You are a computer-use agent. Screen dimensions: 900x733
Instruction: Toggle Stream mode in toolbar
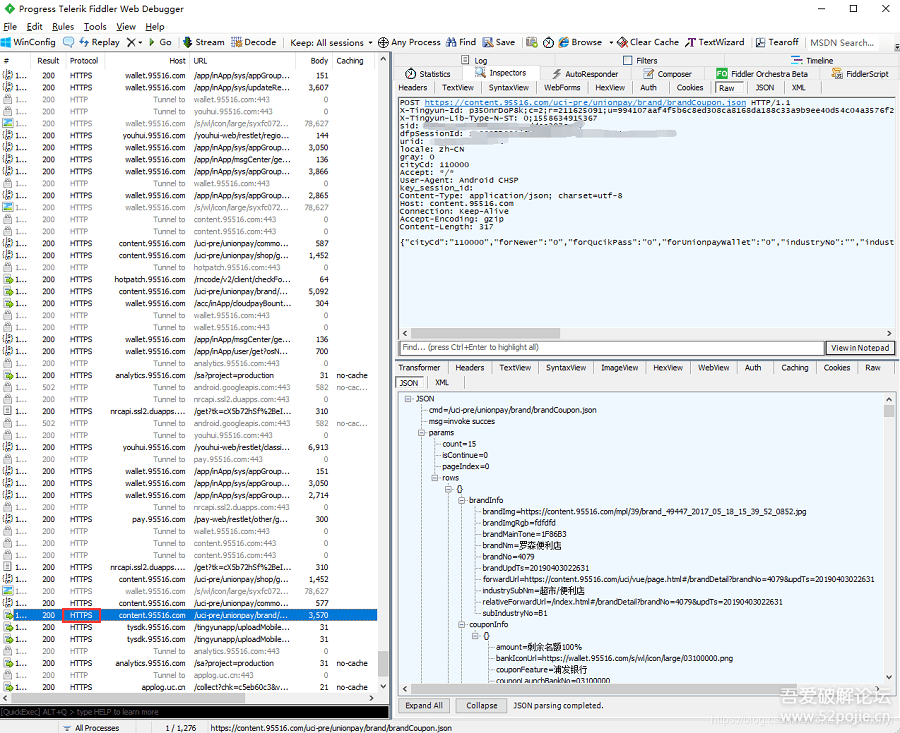204,42
